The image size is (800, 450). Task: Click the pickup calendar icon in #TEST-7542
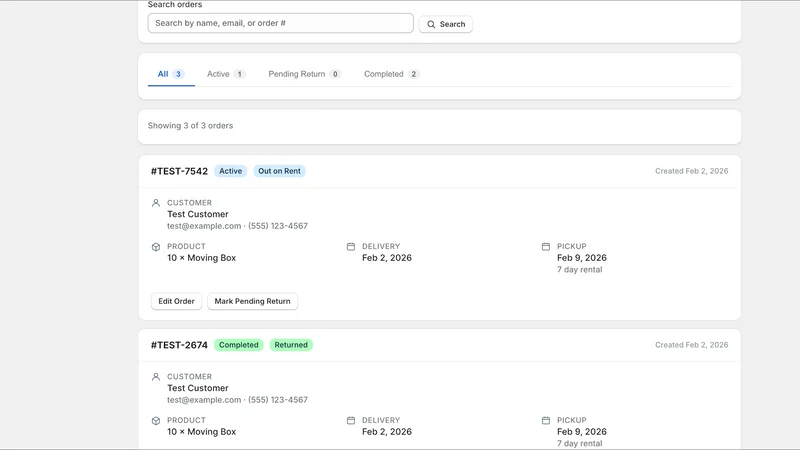[545, 246]
